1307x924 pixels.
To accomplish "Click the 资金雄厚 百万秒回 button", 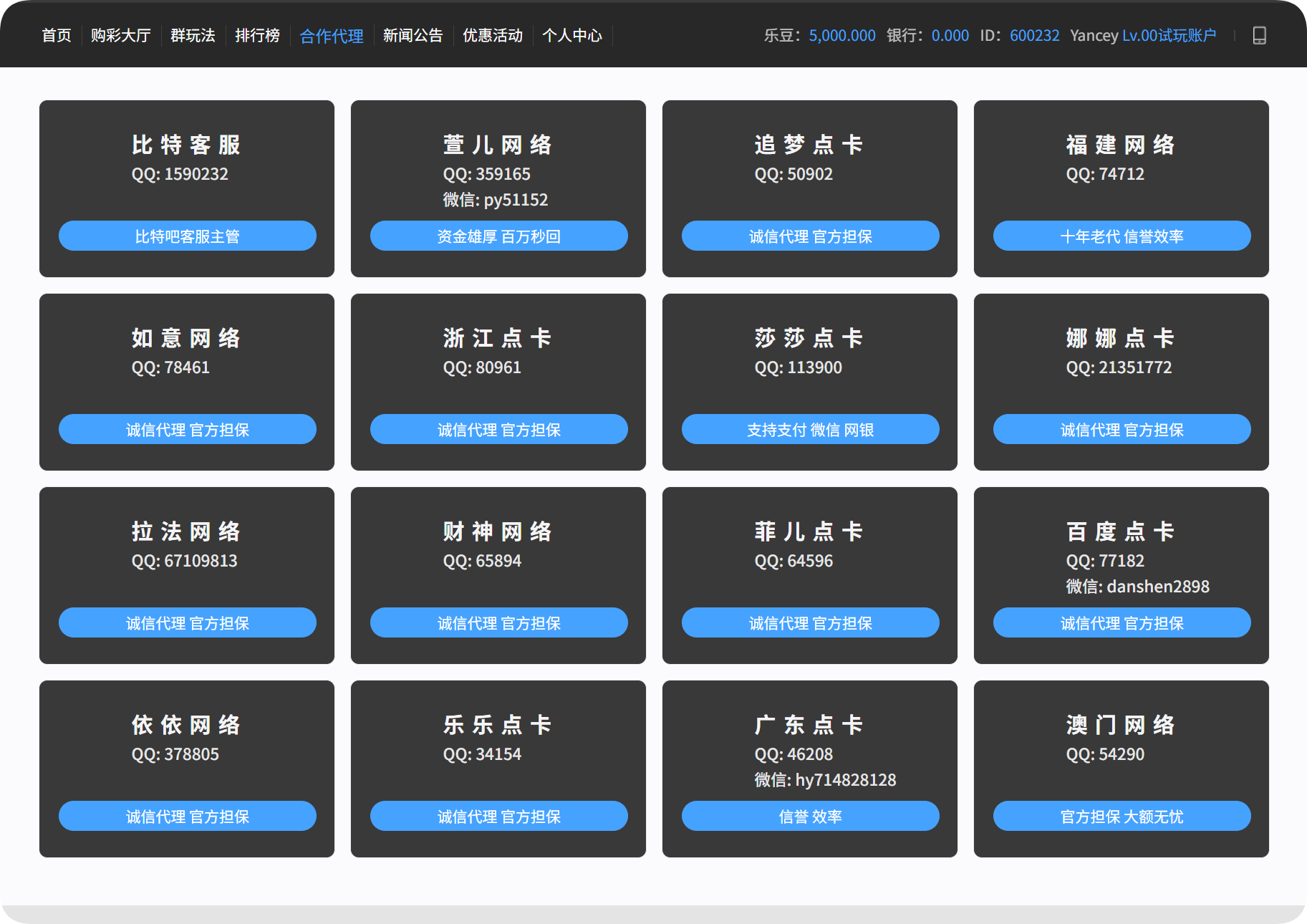I will (499, 236).
